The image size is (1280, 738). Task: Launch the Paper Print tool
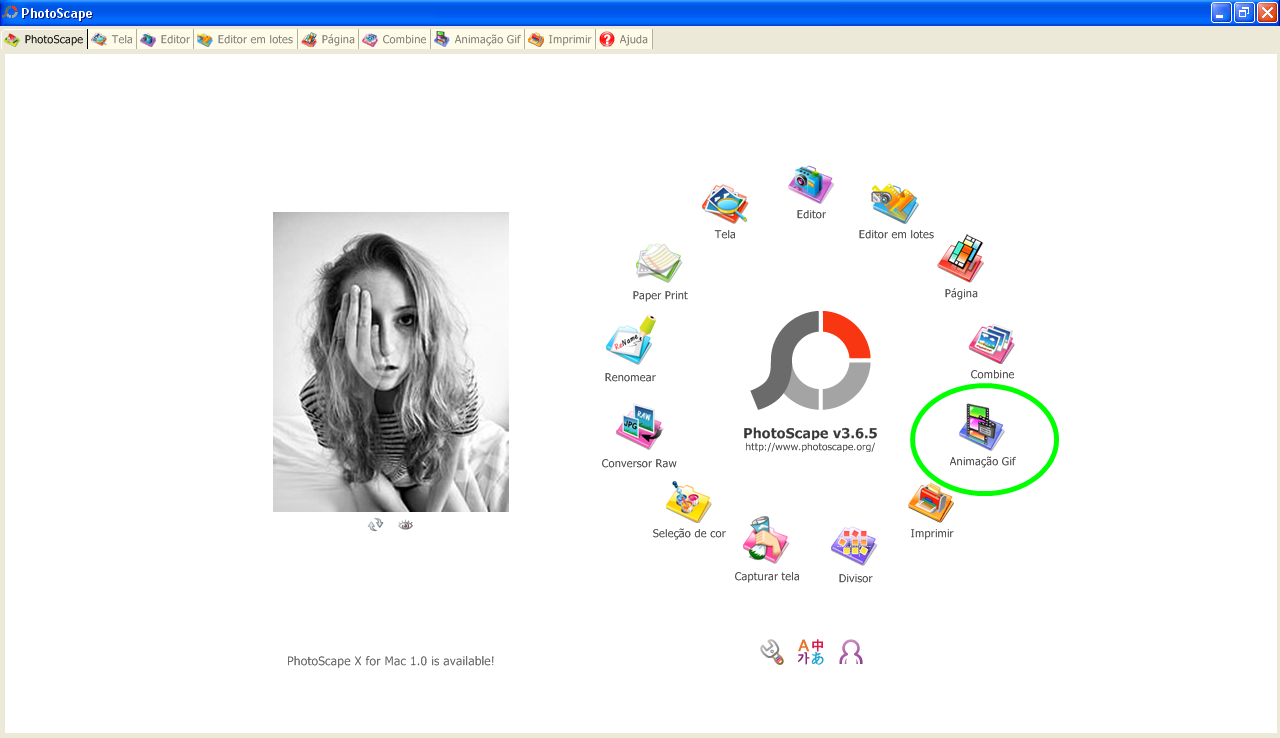coord(659,264)
